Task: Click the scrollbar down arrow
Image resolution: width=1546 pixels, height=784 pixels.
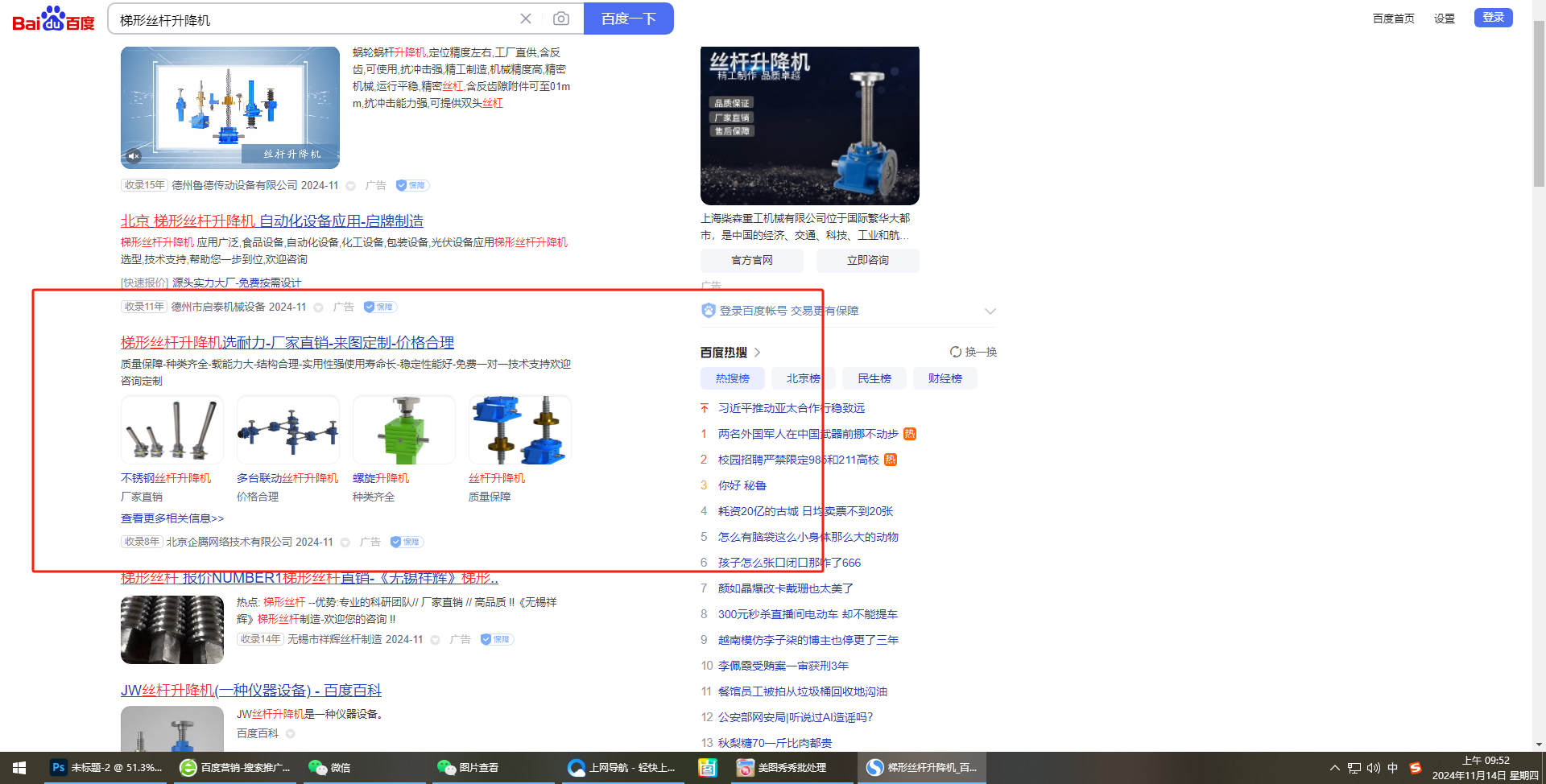Action: pyautogui.click(x=1539, y=745)
